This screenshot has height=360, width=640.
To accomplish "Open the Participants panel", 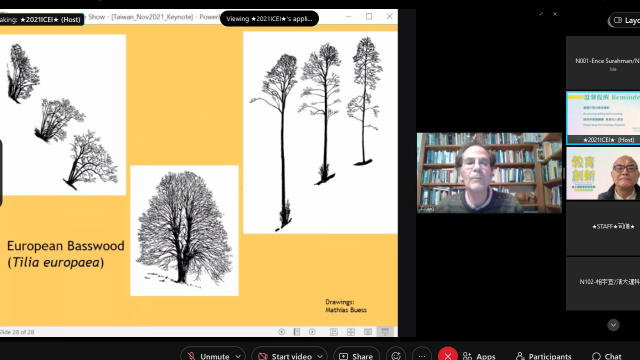I will (x=544, y=356).
